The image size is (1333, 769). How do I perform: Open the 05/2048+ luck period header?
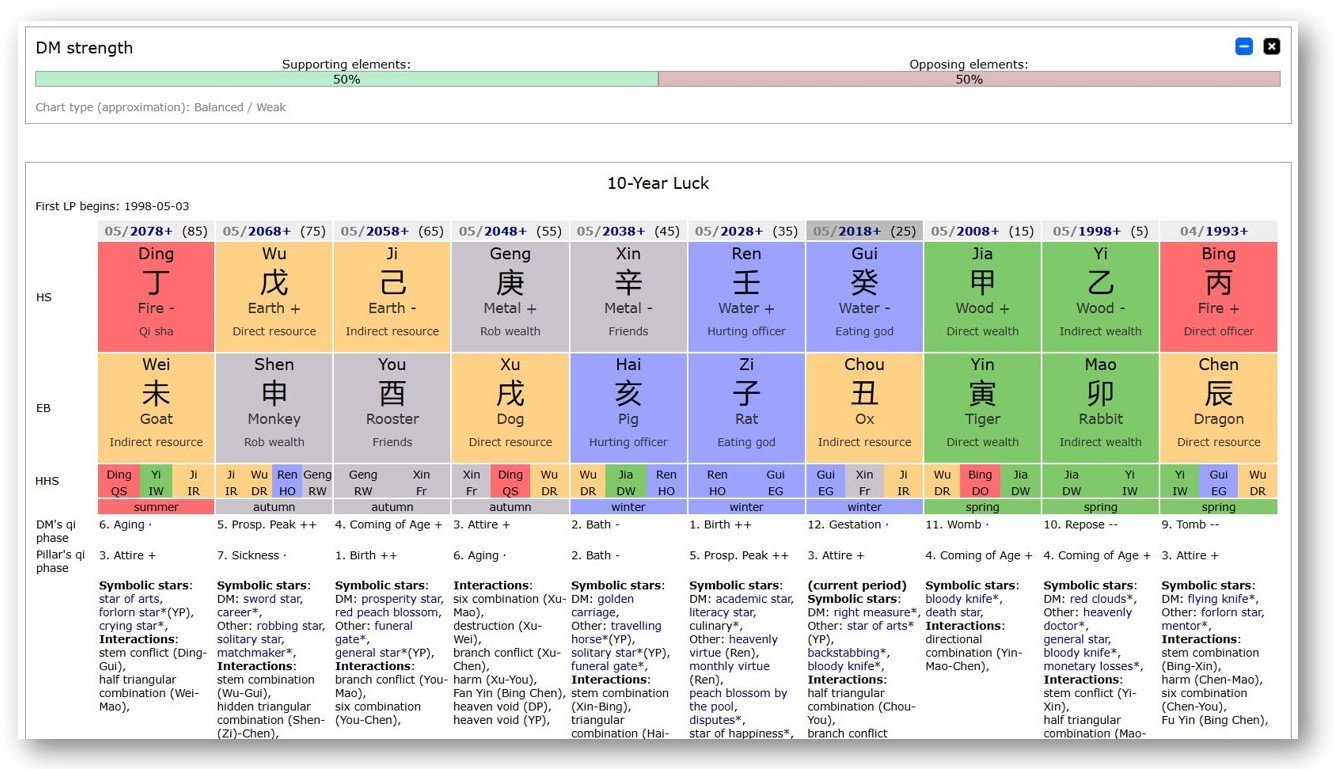coord(510,231)
